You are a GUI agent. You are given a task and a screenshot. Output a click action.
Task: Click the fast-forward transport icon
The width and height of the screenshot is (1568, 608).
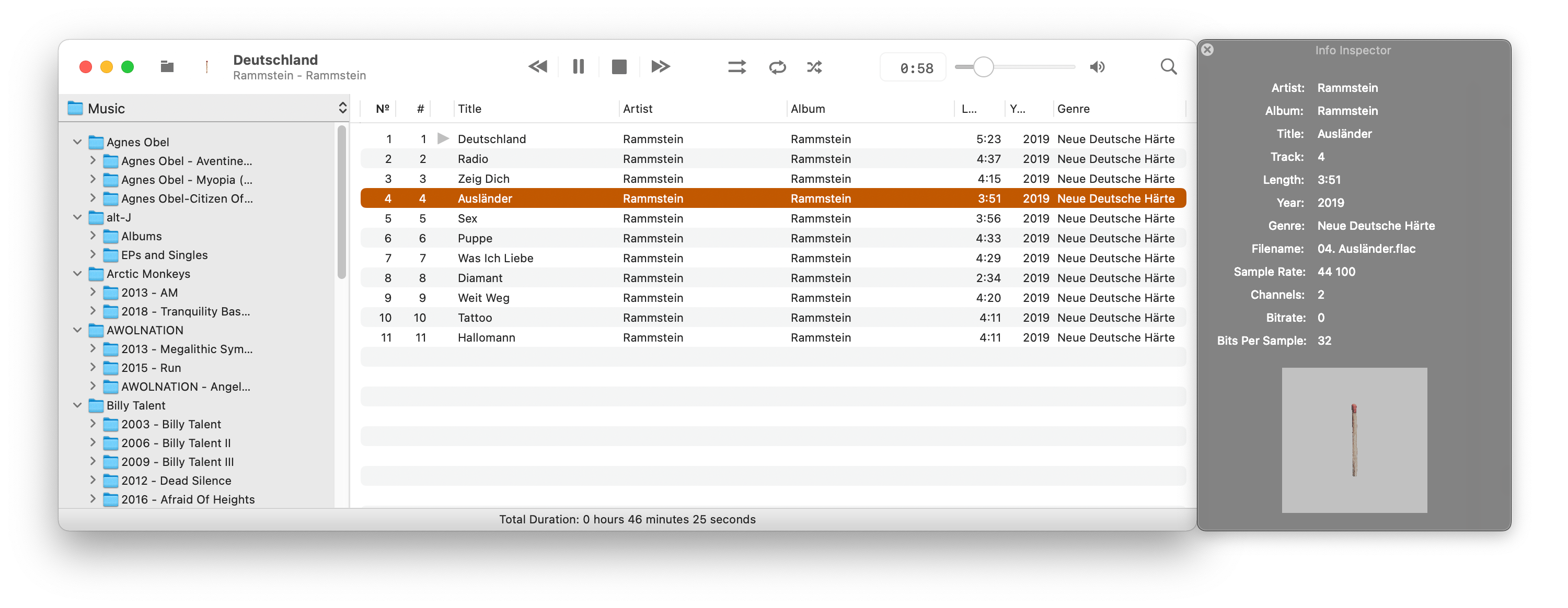pos(660,67)
